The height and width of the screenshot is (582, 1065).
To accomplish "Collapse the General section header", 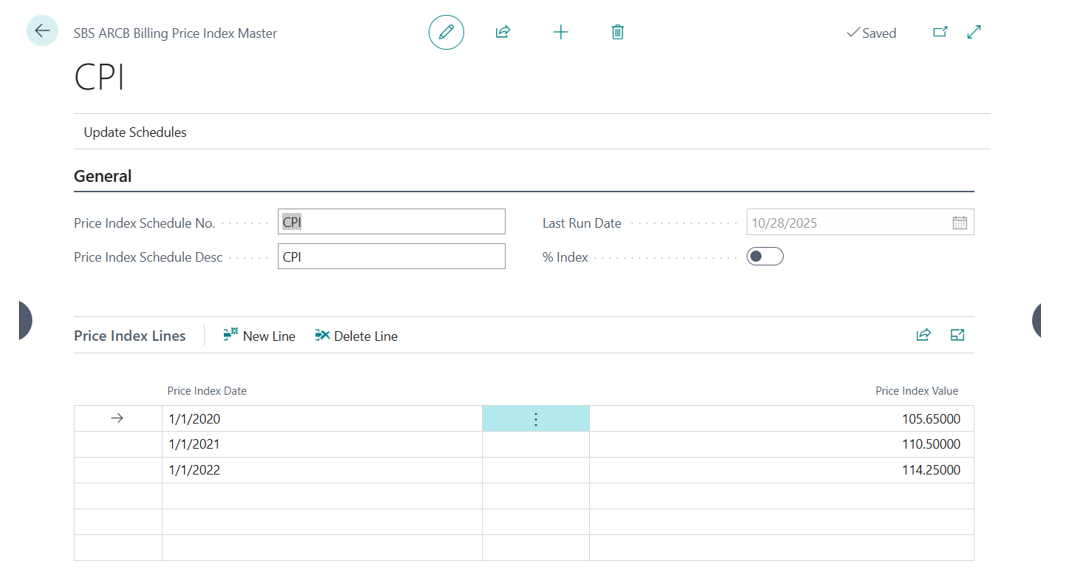I will [x=103, y=176].
